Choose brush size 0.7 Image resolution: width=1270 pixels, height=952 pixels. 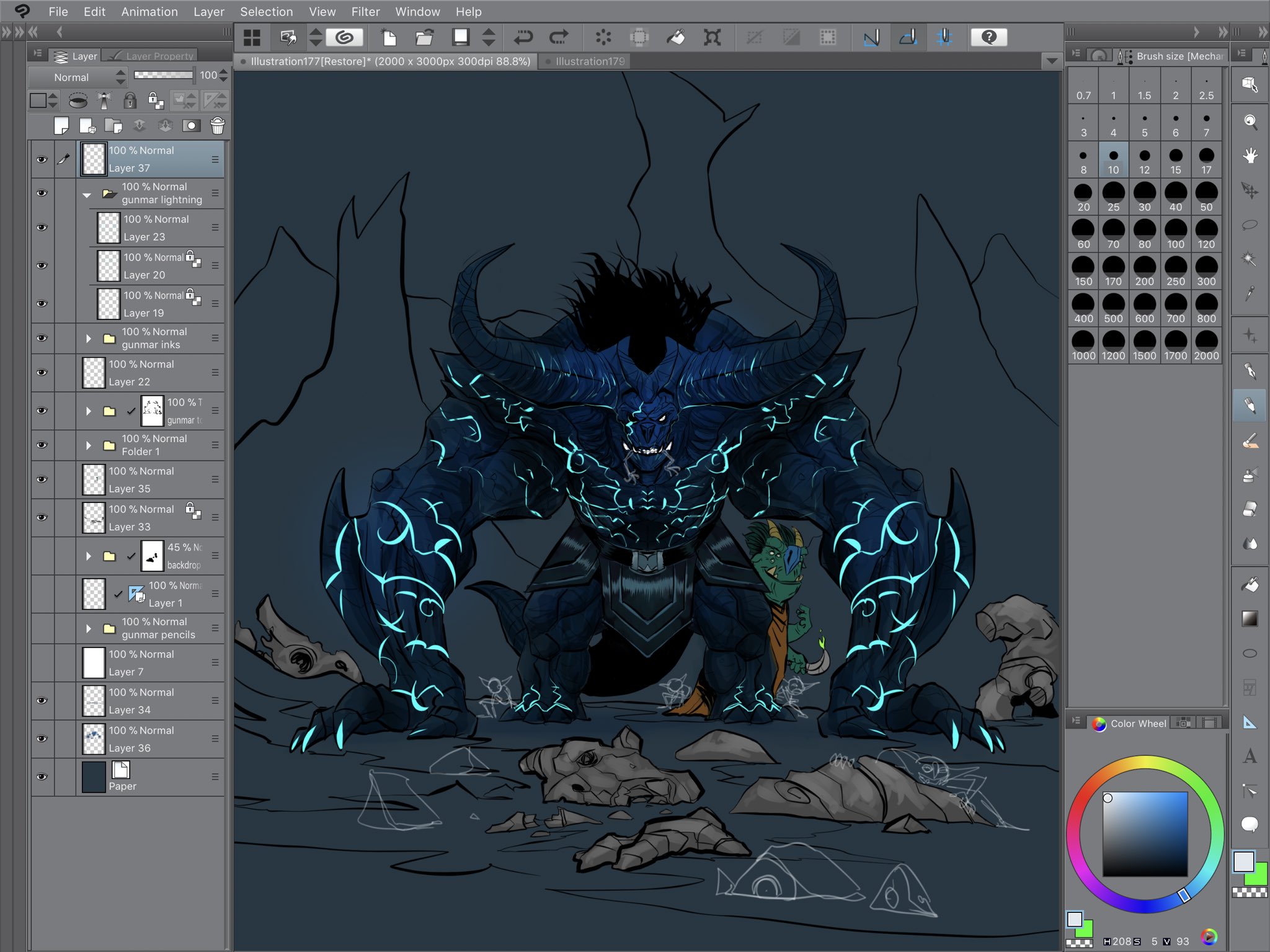click(x=1083, y=86)
